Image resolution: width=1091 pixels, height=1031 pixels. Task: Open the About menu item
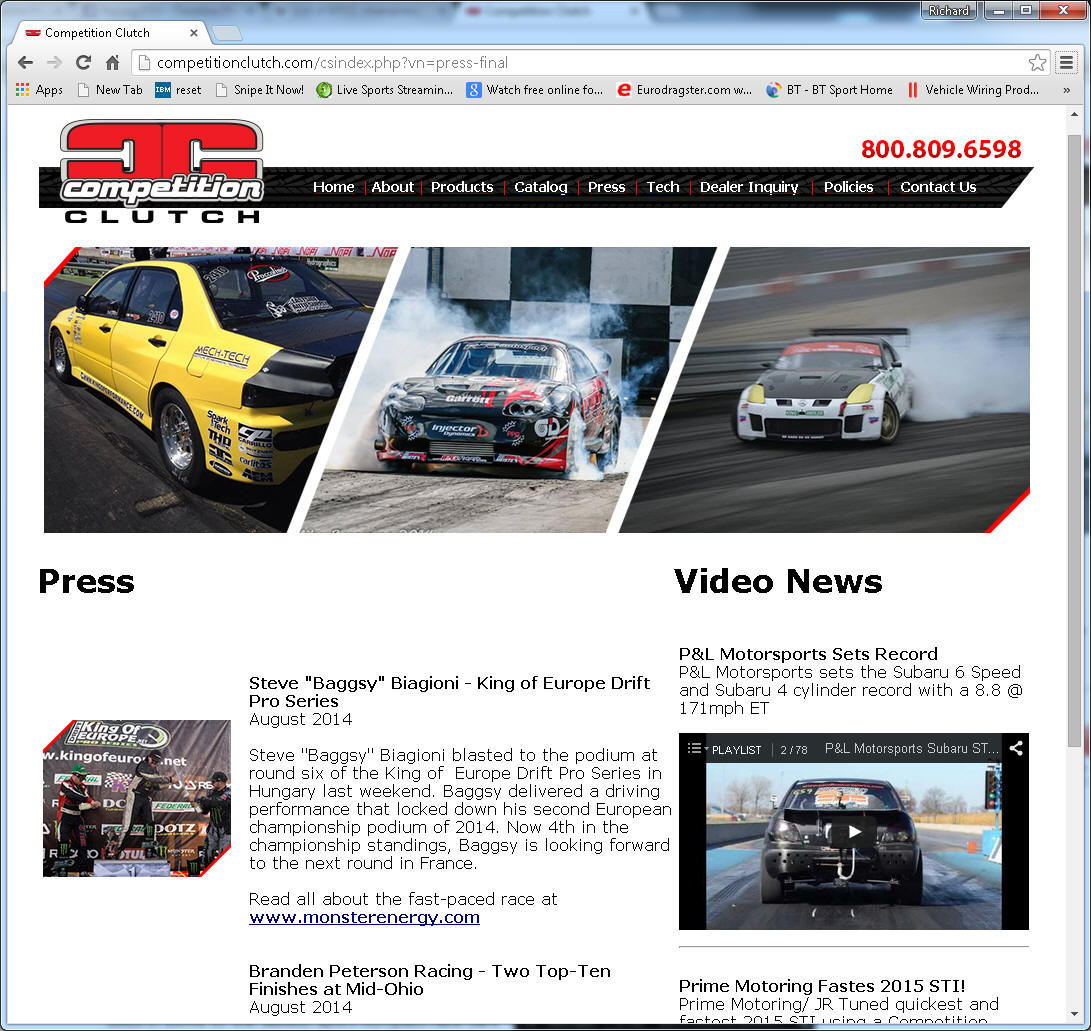point(392,186)
